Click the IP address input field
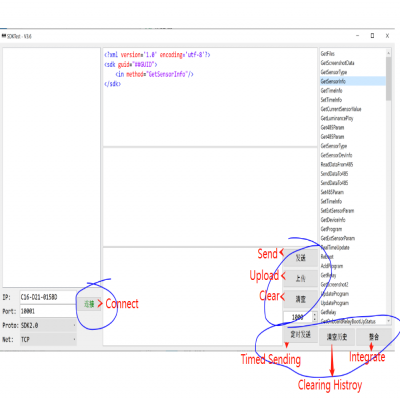Screen dimensions: 400x400 [x=48, y=297]
